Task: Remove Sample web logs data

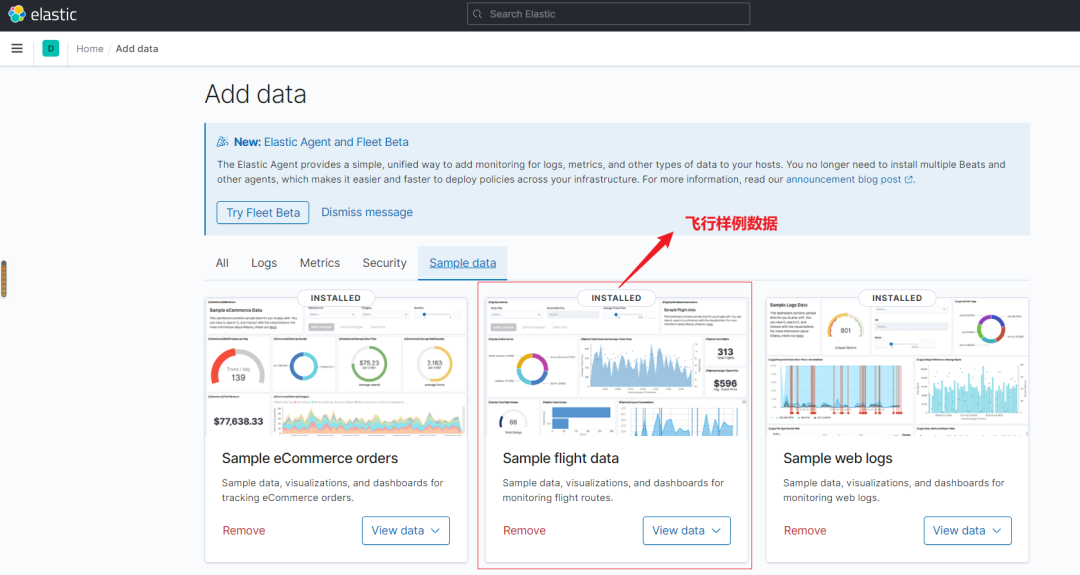Action: tap(805, 531)
